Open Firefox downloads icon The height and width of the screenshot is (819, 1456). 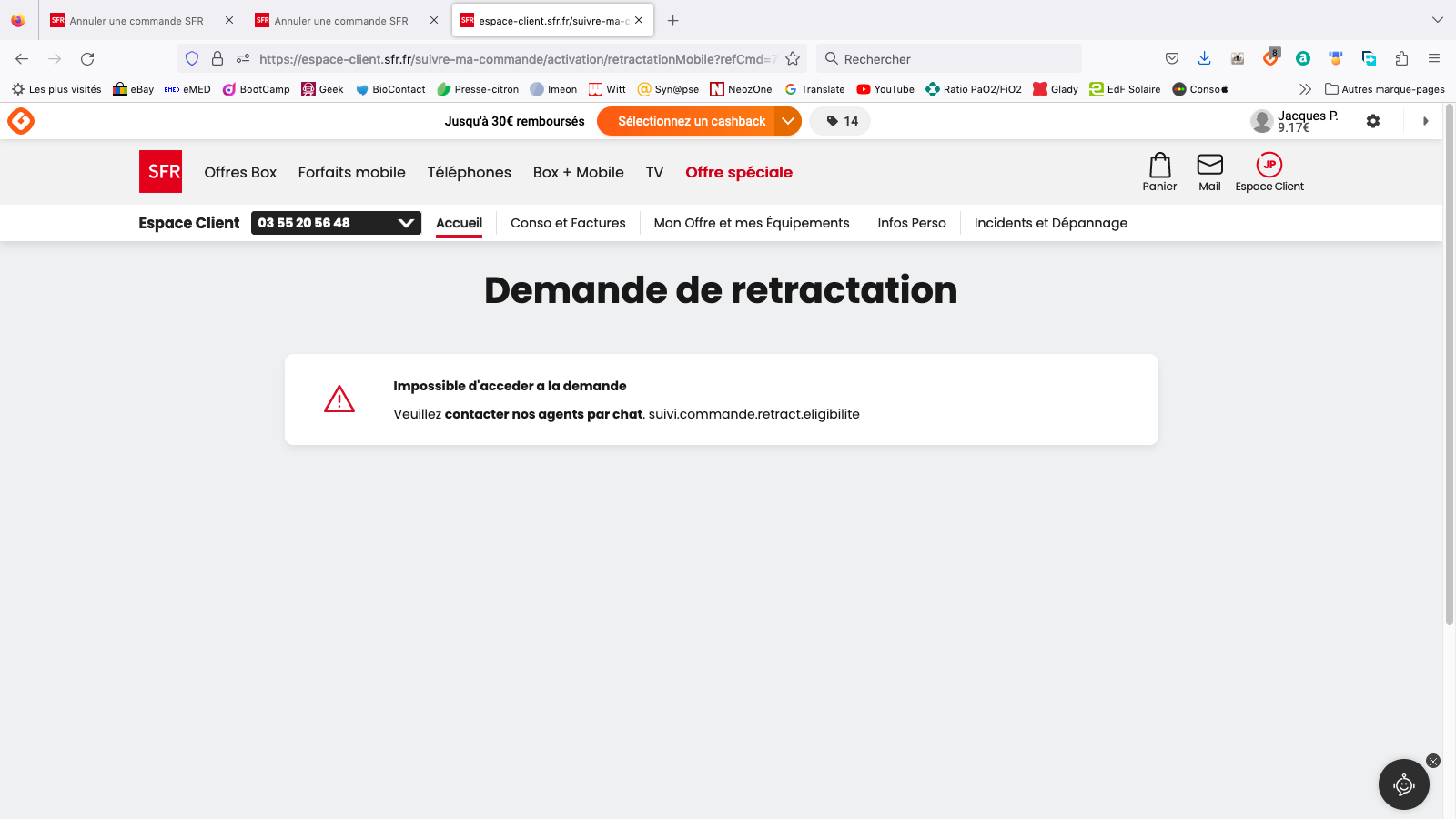pyautogui.click(x=1205, y=58)
